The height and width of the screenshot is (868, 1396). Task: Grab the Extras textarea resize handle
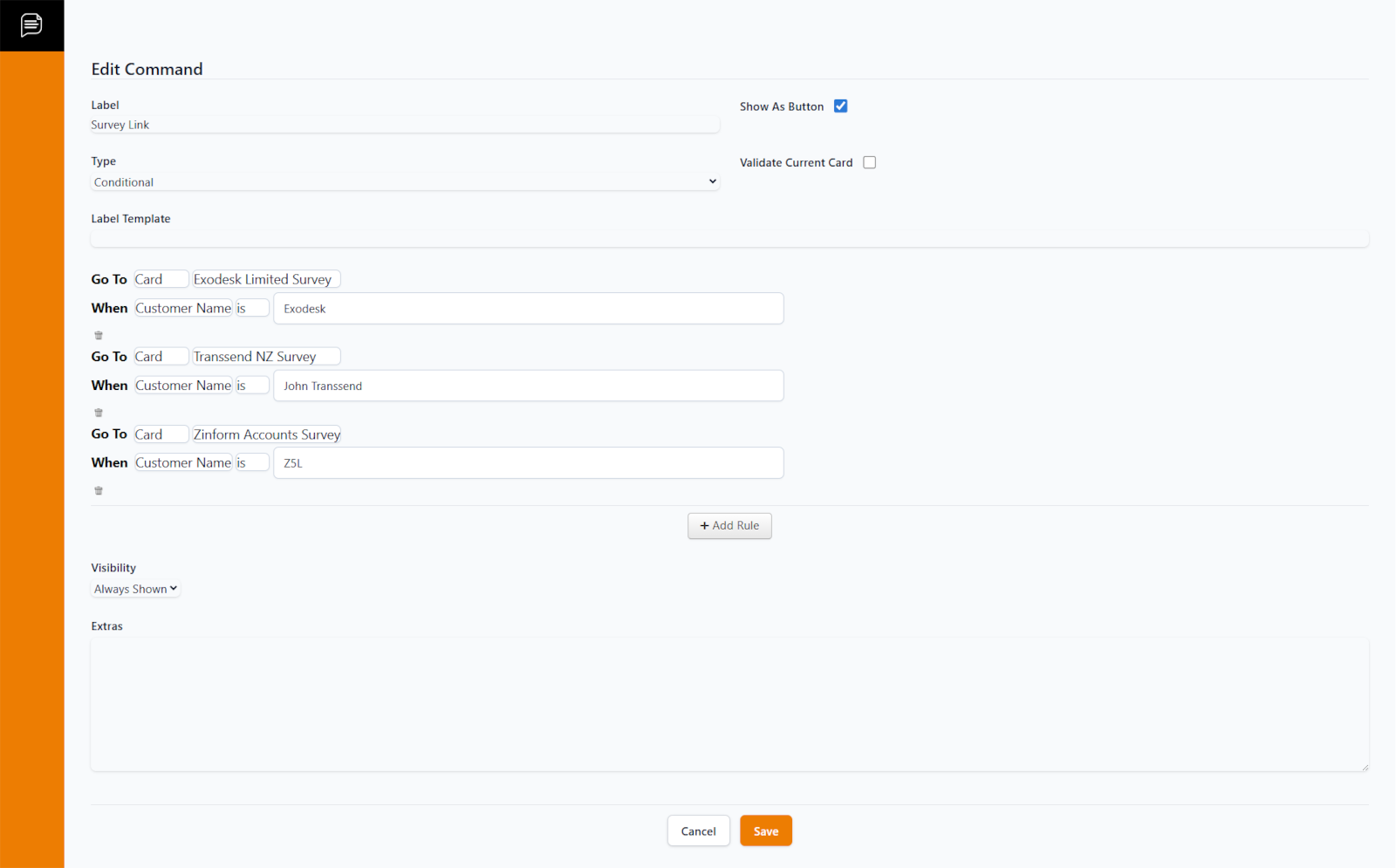click(x=1365, y=767)
